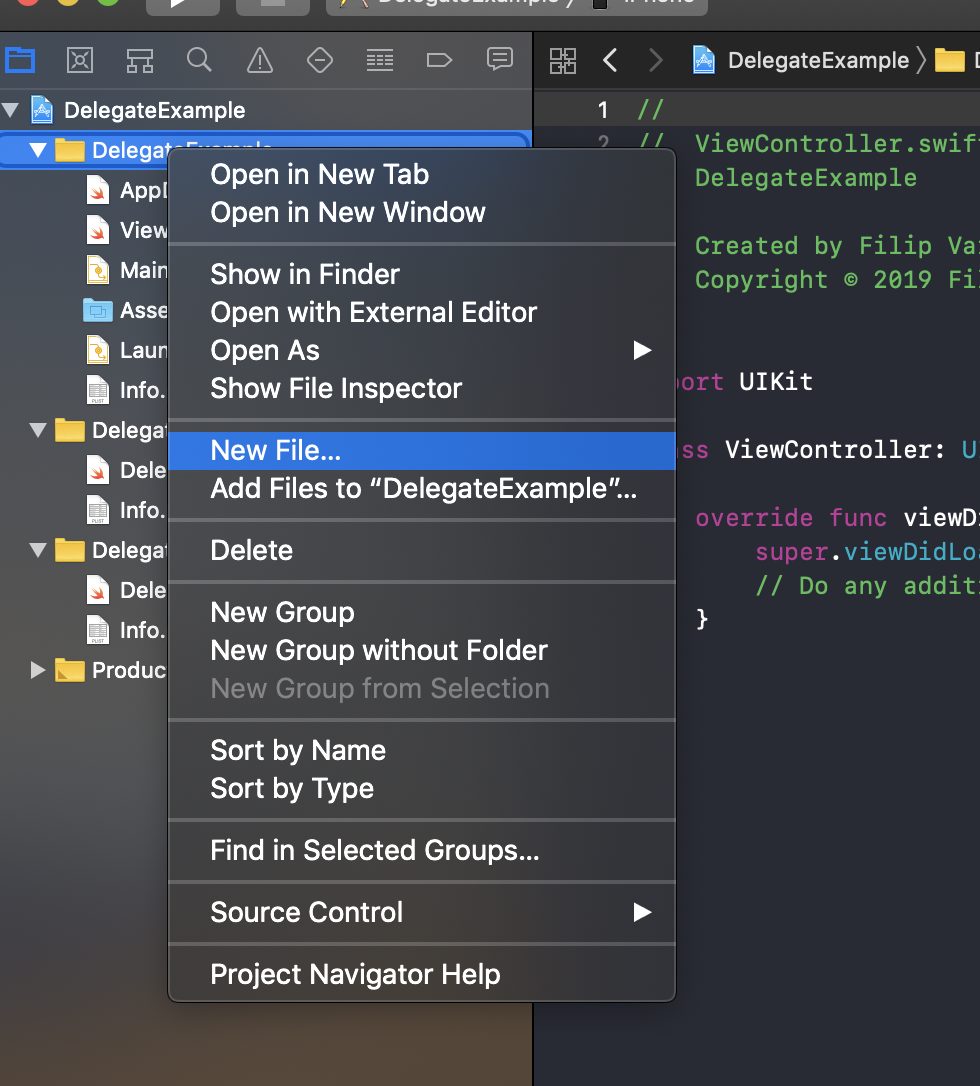The width and height of the screenshot is (980, 1086).
Task: Choose Project Navigator Help
Action: [422, 974]
